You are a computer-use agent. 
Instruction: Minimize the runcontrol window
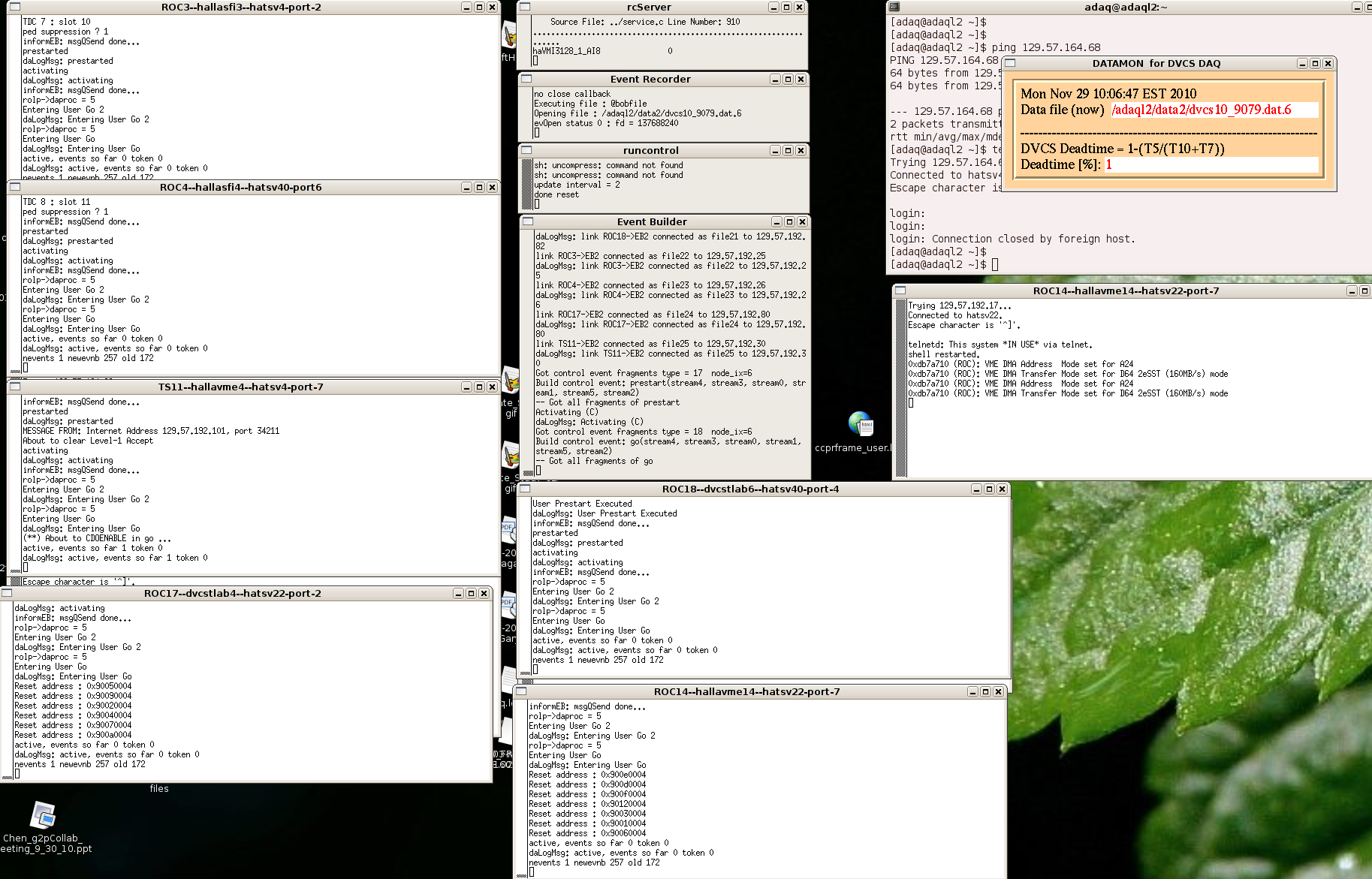tap(775, 150)
